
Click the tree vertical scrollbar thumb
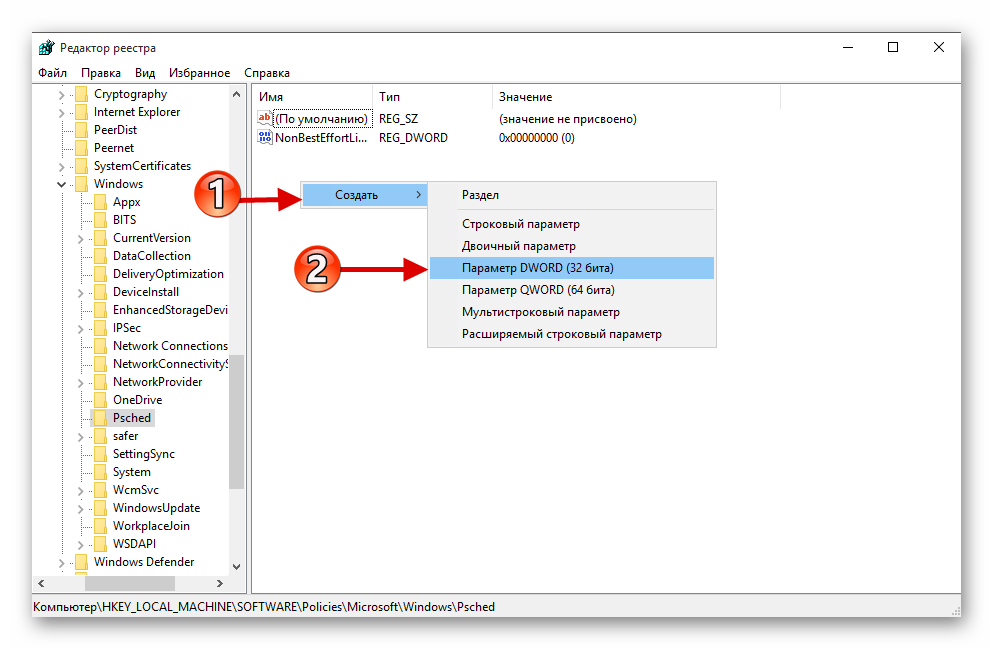[236, 422]
